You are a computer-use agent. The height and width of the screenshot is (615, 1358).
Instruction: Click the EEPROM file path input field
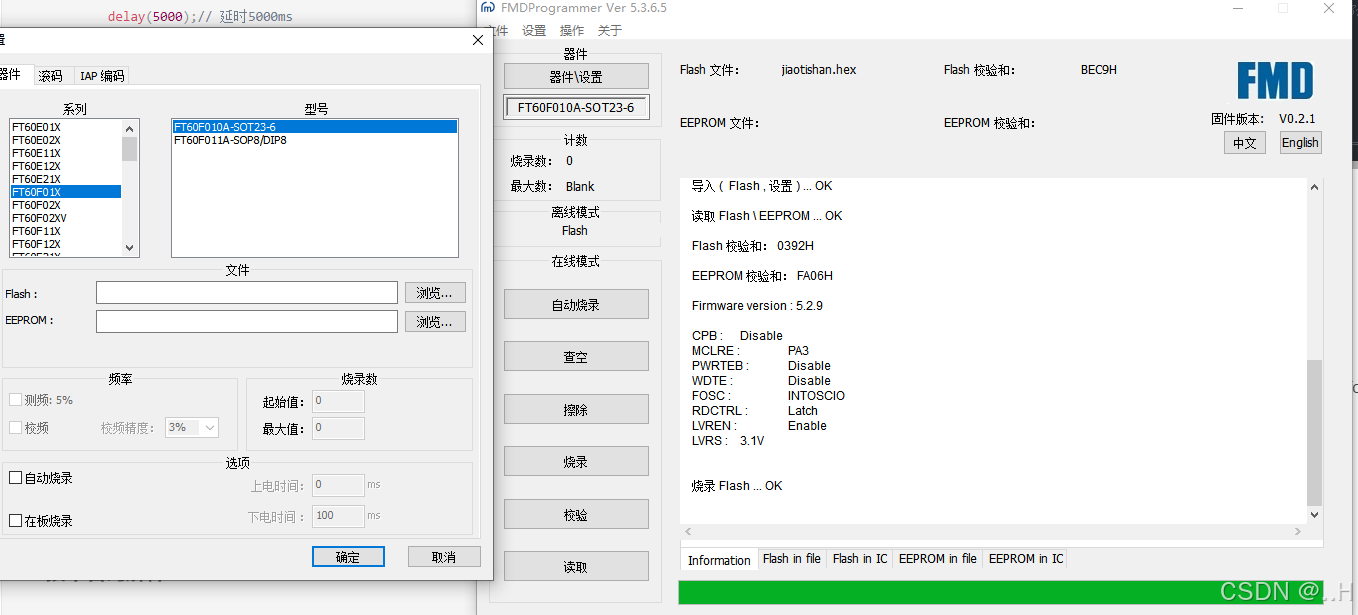tap(247, 321)
